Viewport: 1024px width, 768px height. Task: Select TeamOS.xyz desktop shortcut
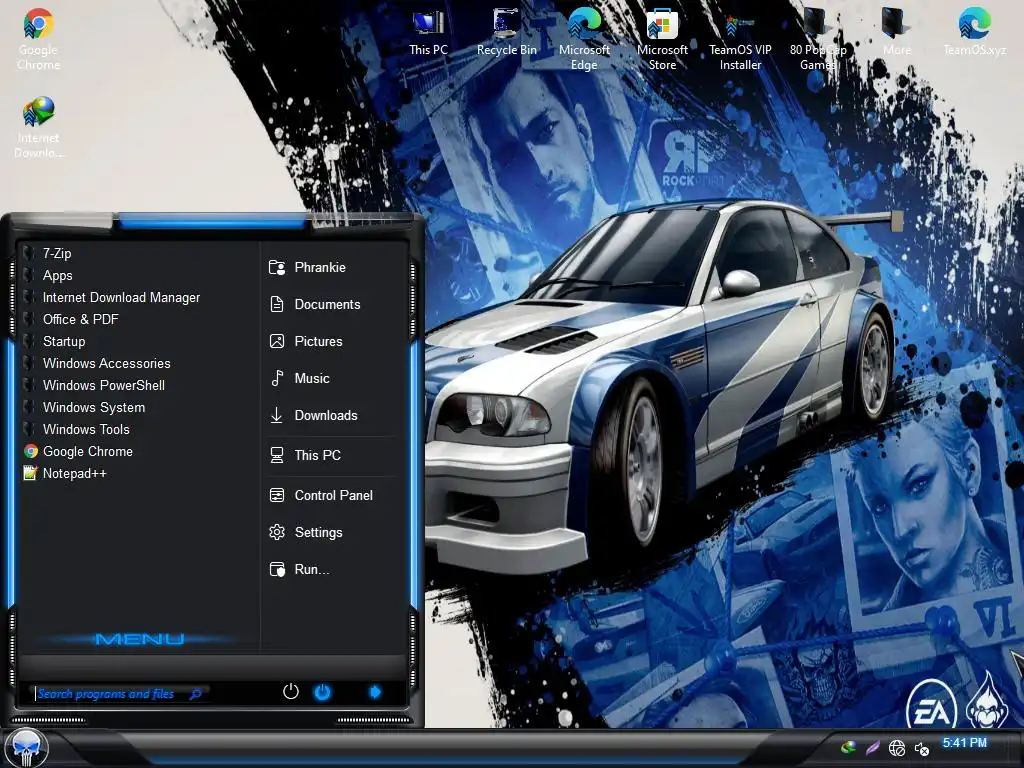[x=974, y=33]
